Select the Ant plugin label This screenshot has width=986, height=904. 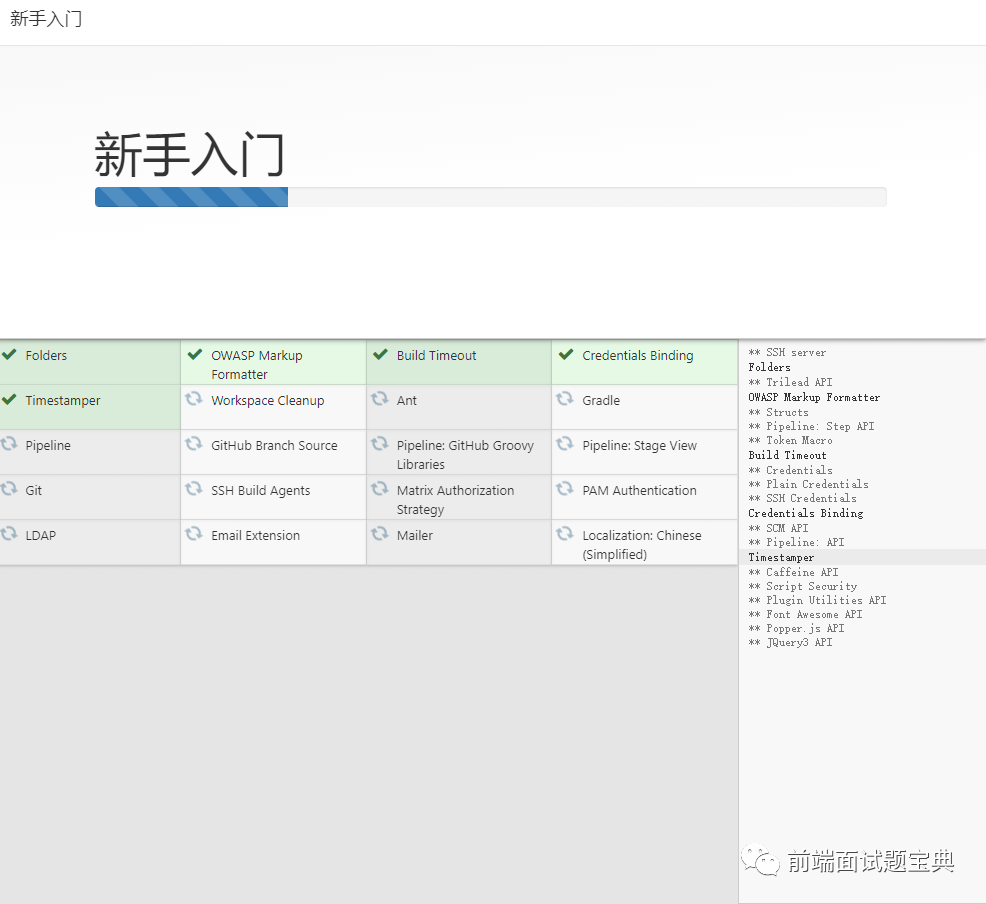tap(407, 400)
